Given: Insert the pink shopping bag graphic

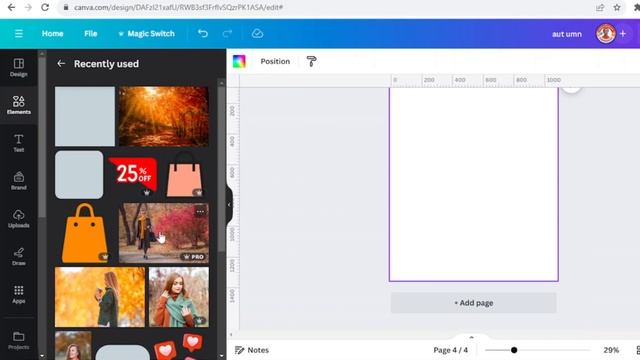Looking at the screenshot, I should pyautogui.click(x=184, y=175).
